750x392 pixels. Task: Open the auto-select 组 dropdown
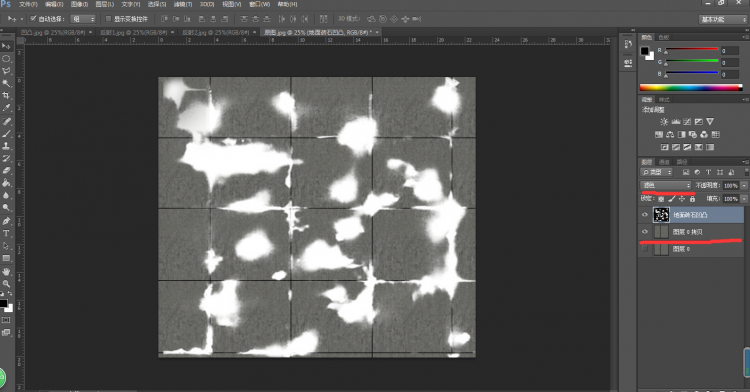click(x=83, y=19)
